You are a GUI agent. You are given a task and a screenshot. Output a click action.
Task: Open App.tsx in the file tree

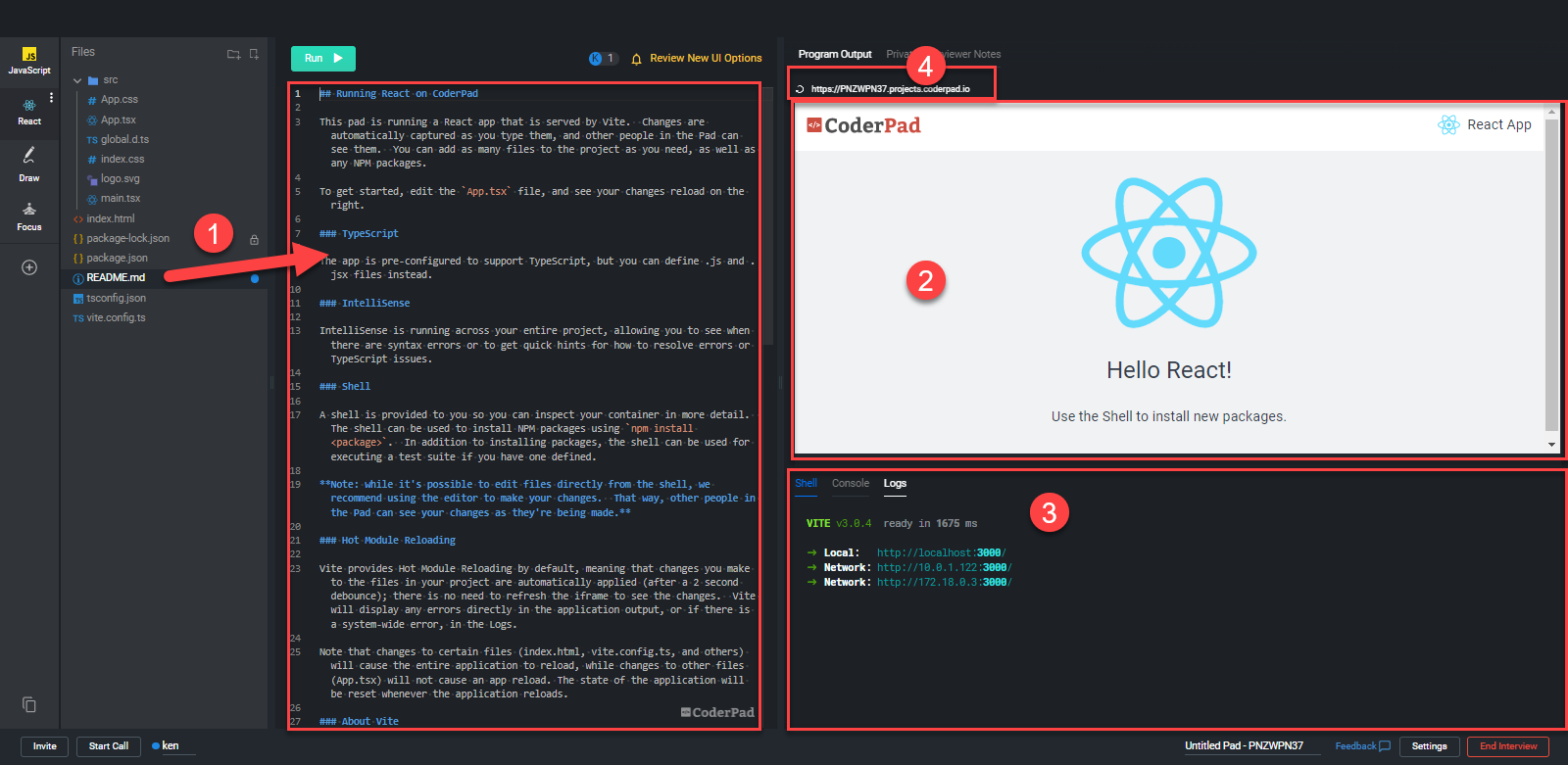point(118,120)
